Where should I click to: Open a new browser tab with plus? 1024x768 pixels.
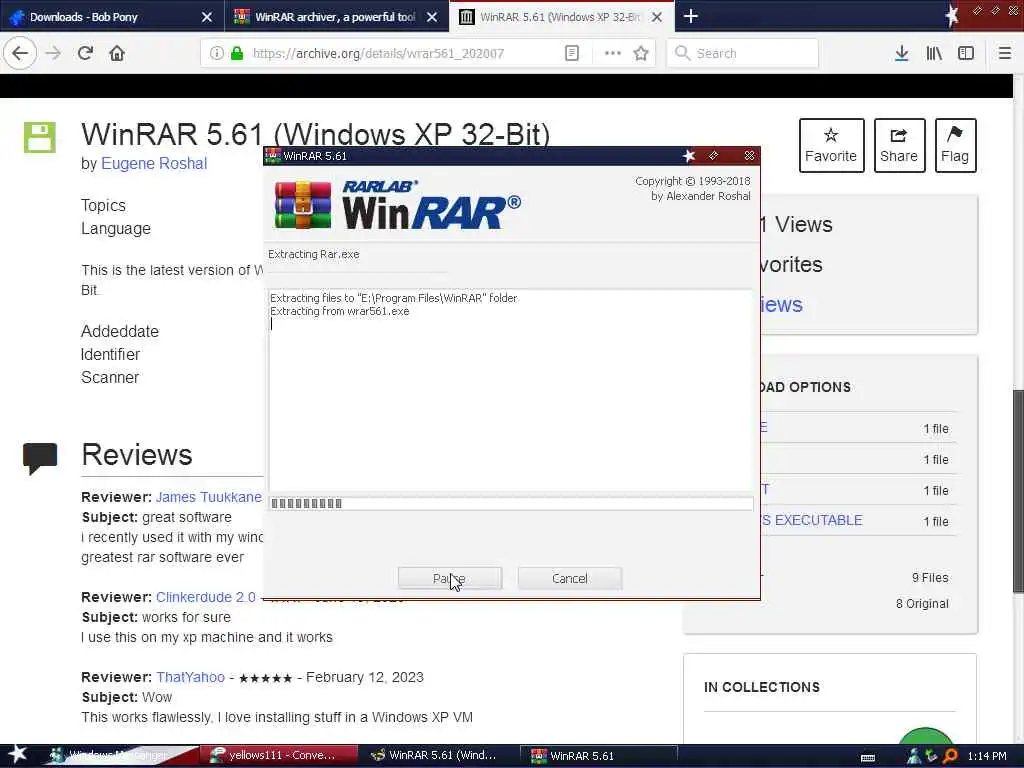click(x=691, y=16)
